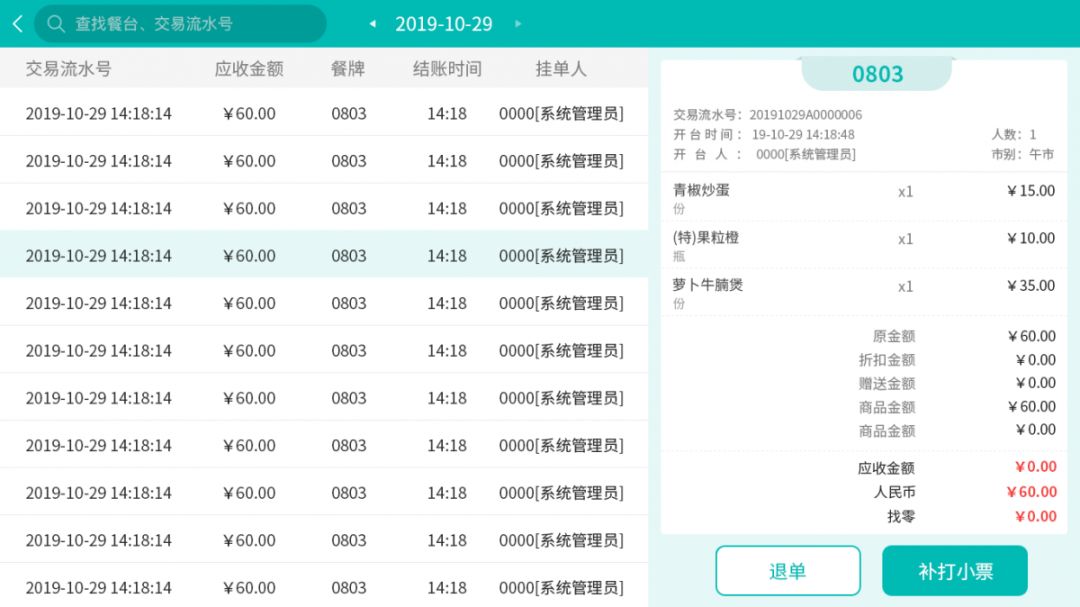
Task: Click the magnifier search icon
Action: pos(56,24)
